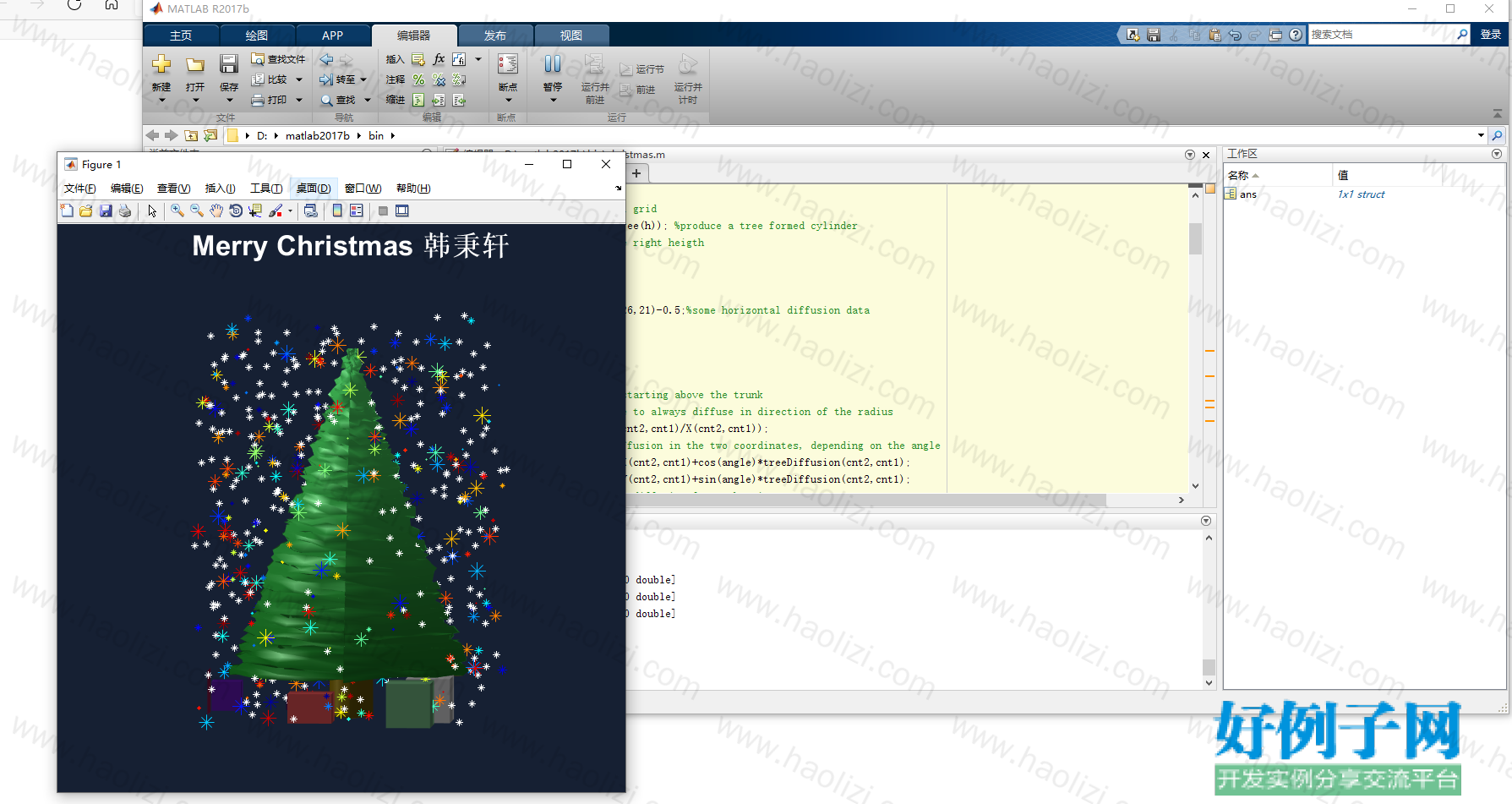
Task: Open the dropdown arrow under 保存
Action: (x=229, y=101)
